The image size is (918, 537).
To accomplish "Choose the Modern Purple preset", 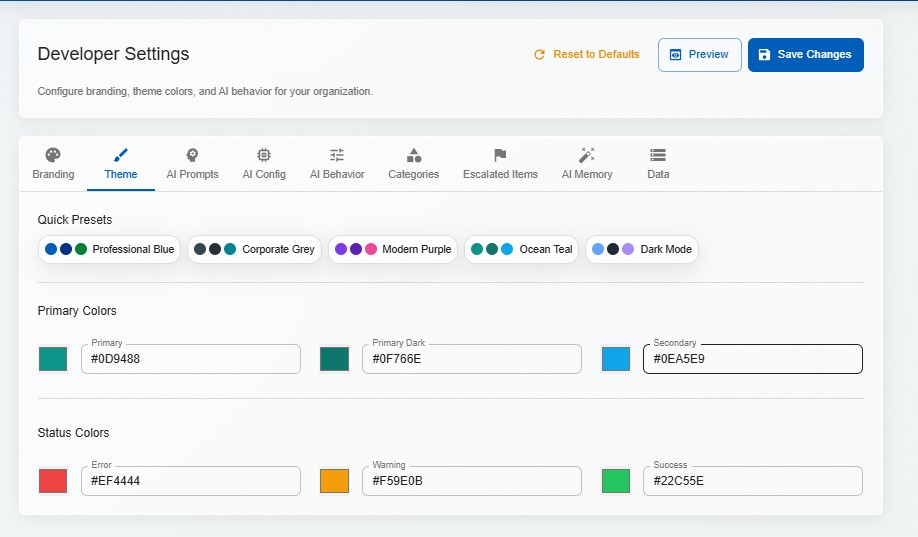I will [x=393, y=249].
